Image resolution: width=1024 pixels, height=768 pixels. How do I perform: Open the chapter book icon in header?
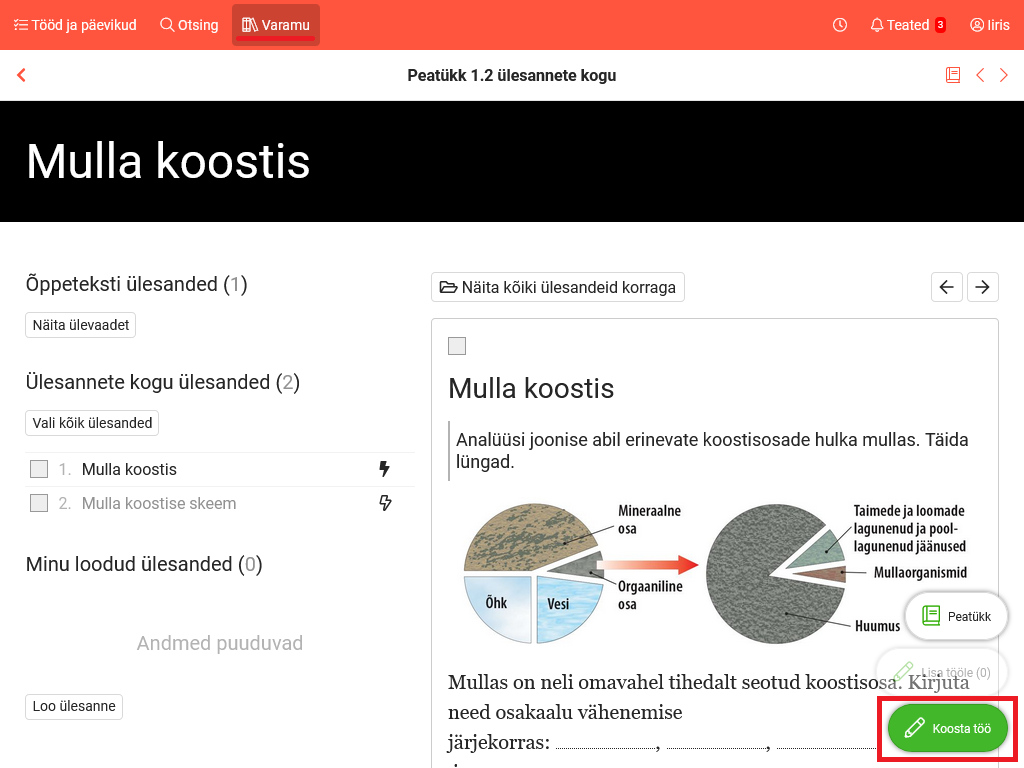pos(953,75)
